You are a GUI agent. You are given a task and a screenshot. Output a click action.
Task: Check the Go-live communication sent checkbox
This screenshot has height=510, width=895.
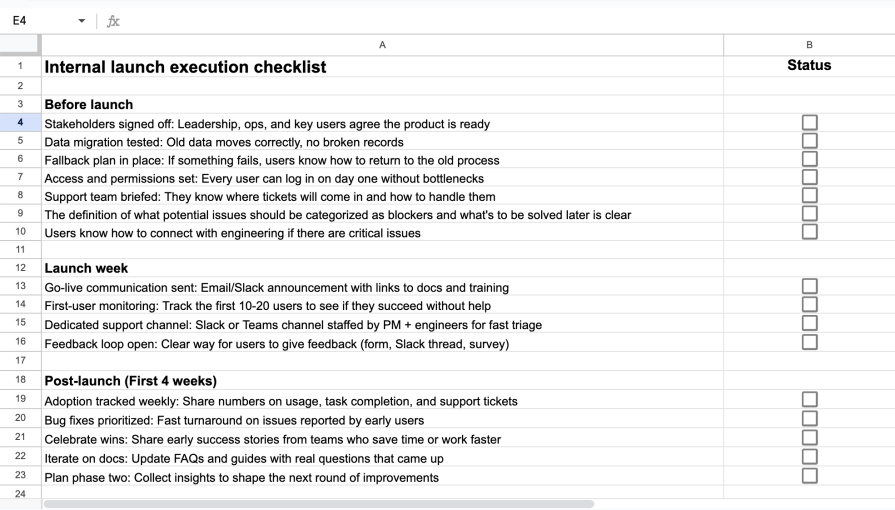click(810, 287)
